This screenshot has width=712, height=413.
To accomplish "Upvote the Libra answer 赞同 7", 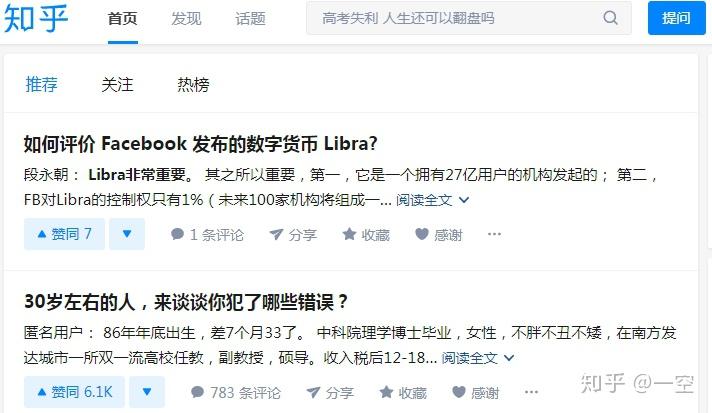I will point(64,234).
